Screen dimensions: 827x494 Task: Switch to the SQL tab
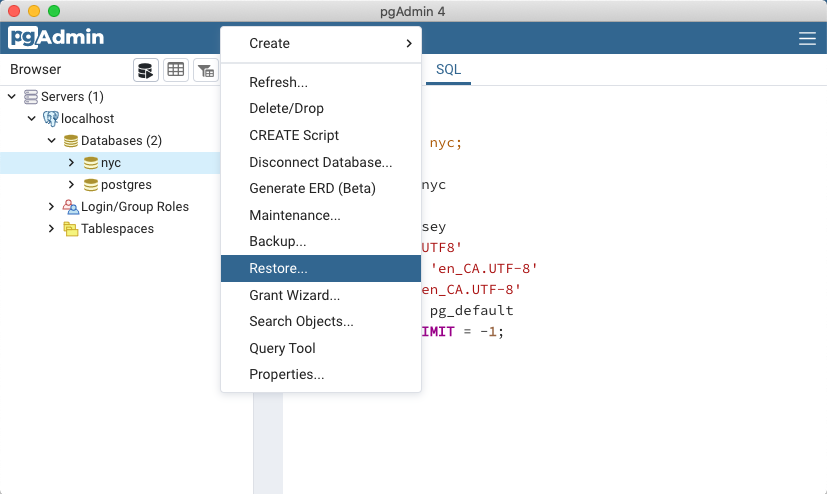[449, 70]
